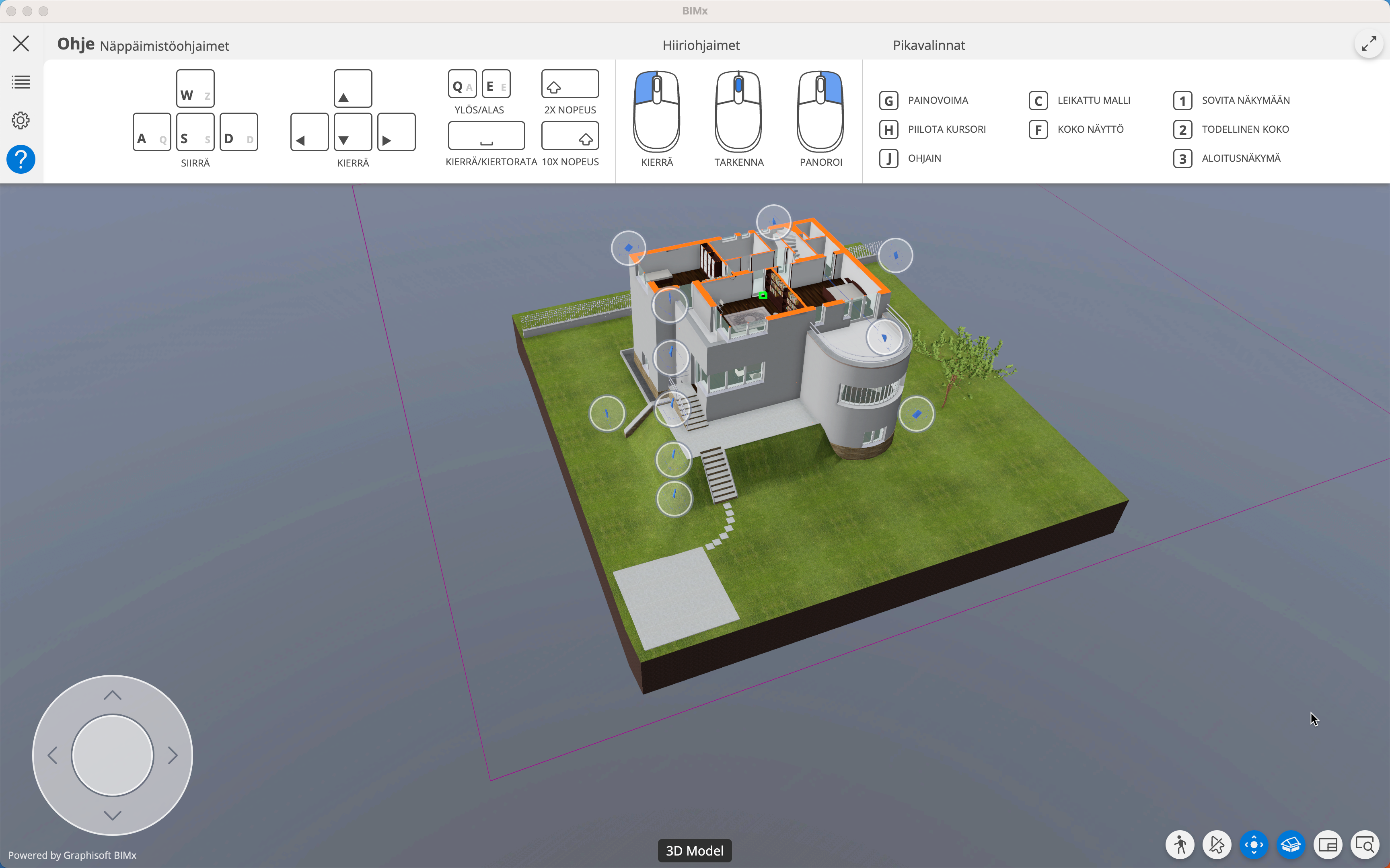
Task: Click the TODELLINEN KOKO shortcut label
Action: coord(1245,130)
